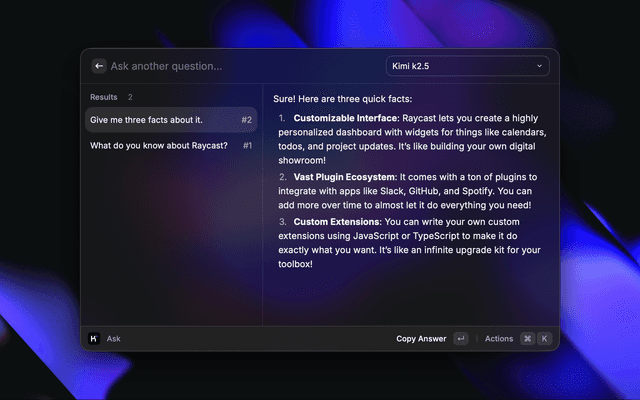Viewport: 640px width, 400px height.
Task: Open the Kimi k2.5 model dropdown
Action: [467, 66]
